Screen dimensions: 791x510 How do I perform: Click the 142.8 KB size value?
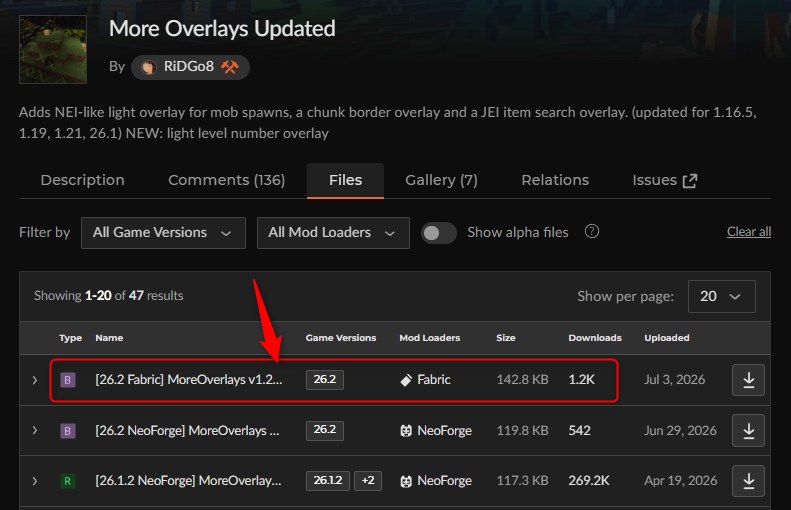pyautogui.click(x=522, y=380)
